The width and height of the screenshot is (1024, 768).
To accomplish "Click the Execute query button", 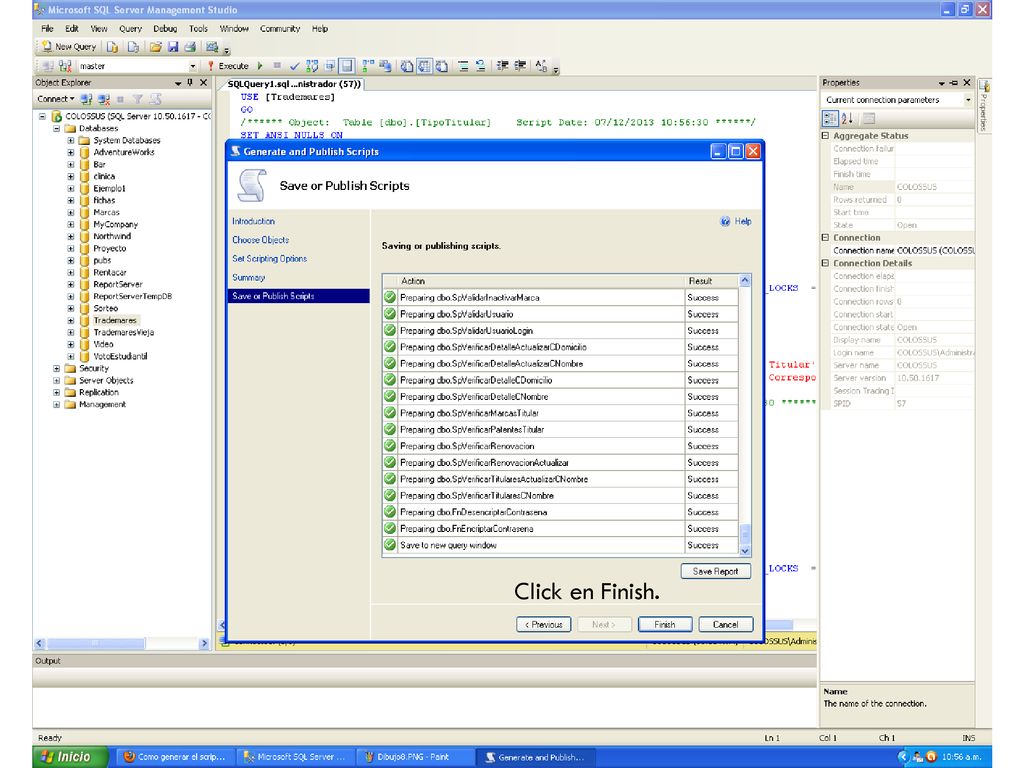I will pos(228,66).
